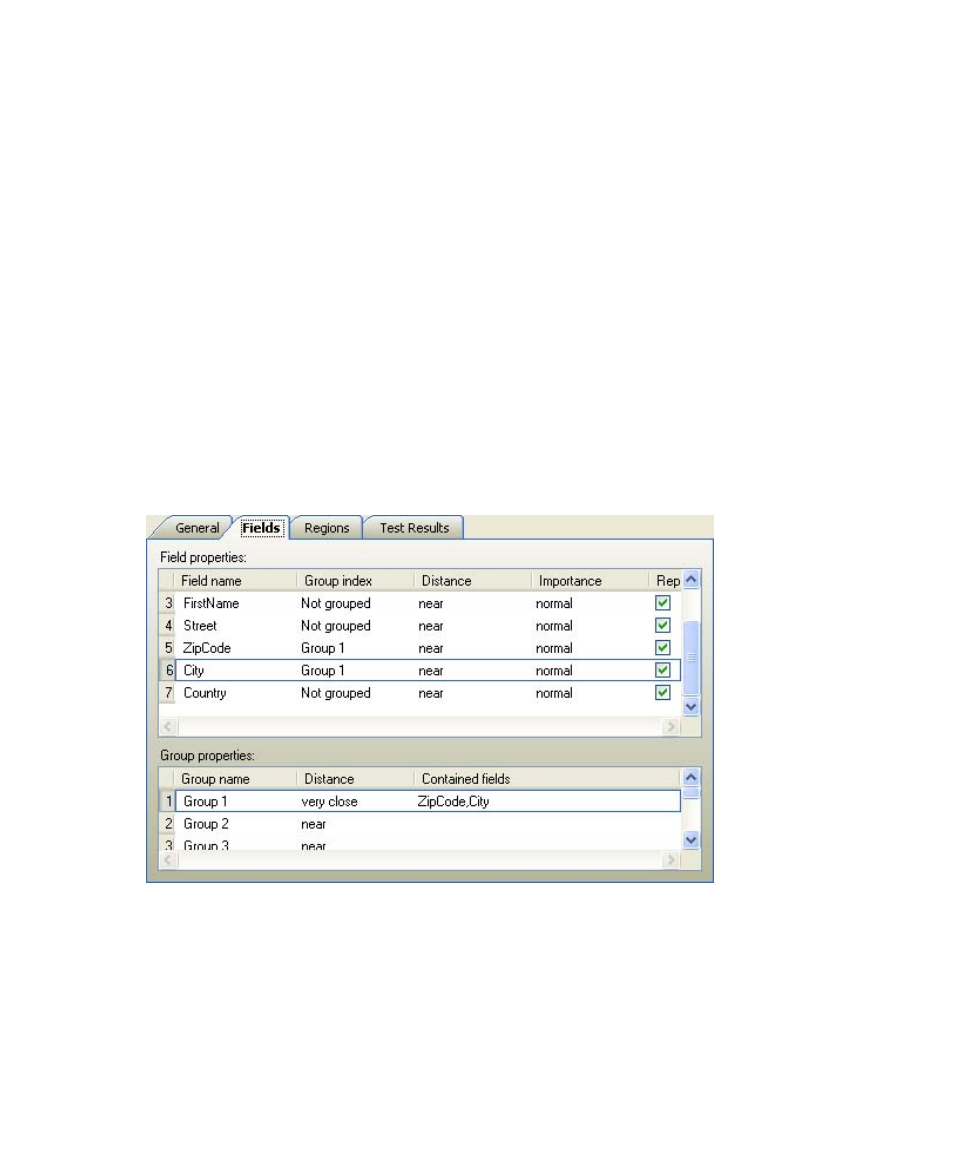Click Group 1 cell of ZipCode row
This screenshot has height=1164, width=954.
[x=355, y=647]
